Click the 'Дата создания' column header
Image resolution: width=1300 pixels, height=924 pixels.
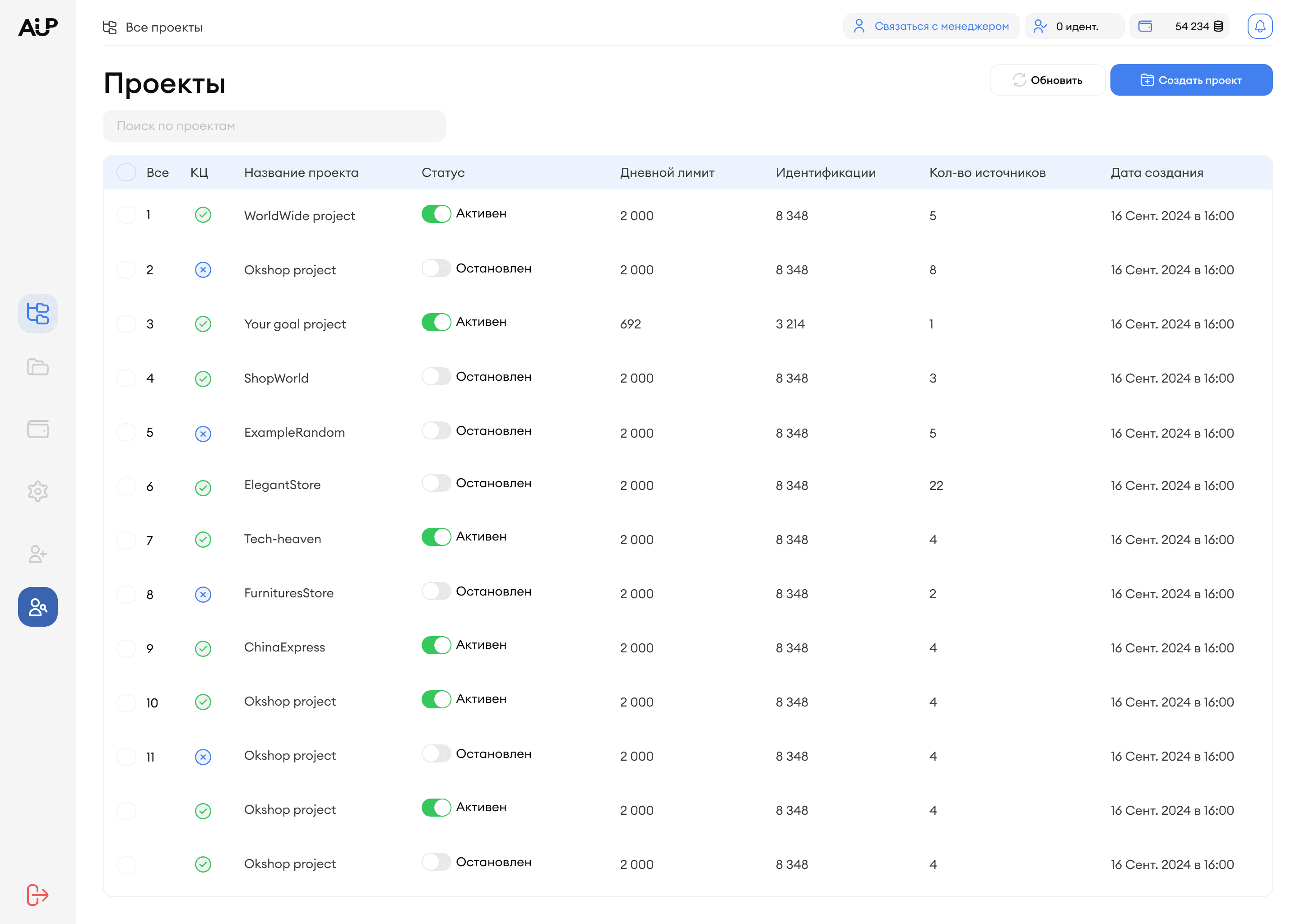pyautogui.click(x=1156, y=172)
